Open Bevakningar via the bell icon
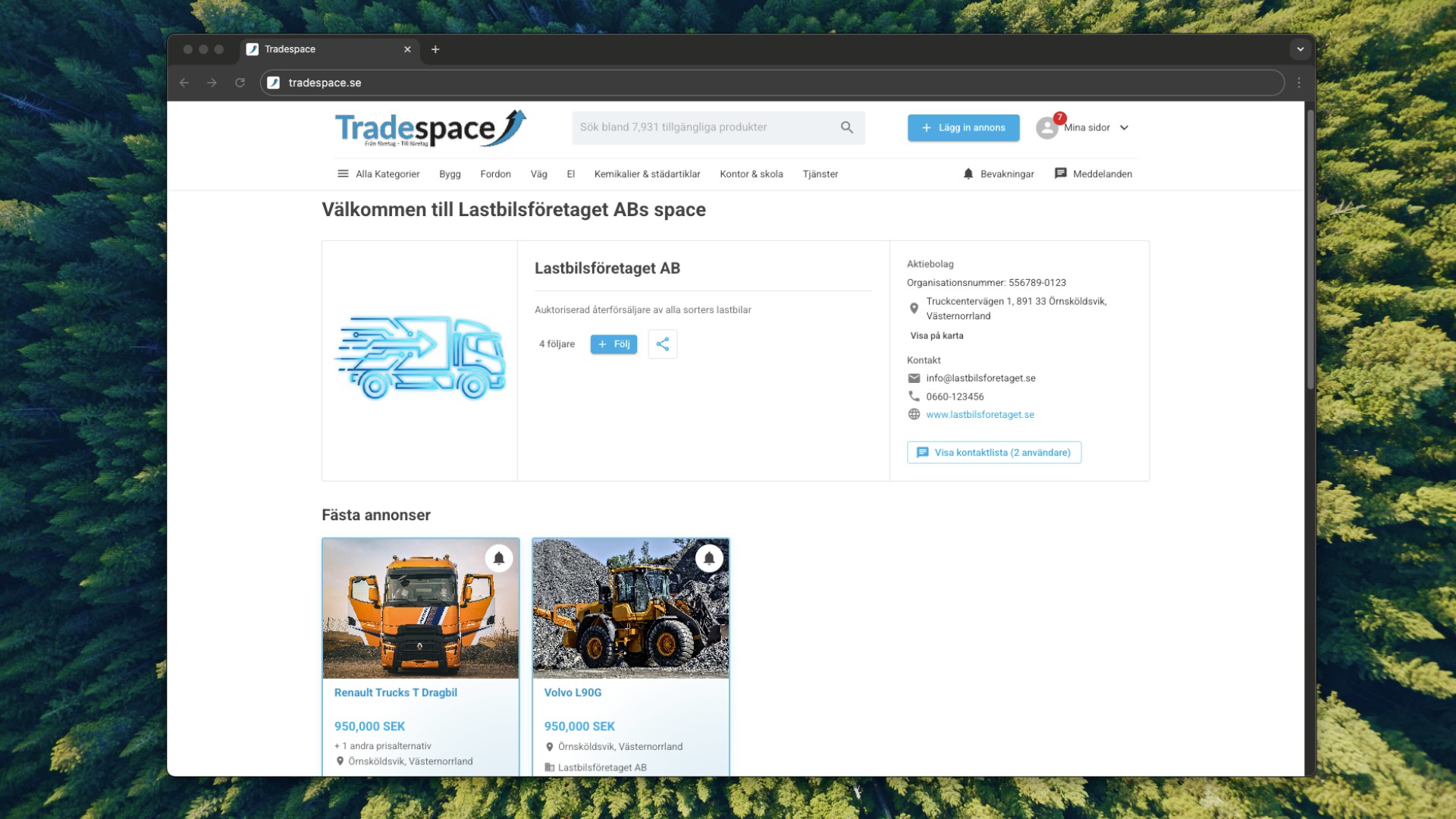The height and width of the screenshot is (819, 1456). coord(968,174)
